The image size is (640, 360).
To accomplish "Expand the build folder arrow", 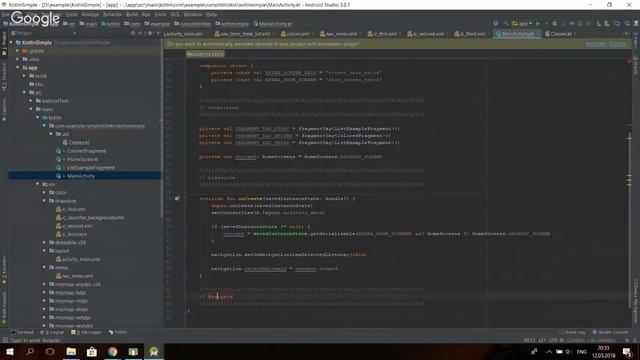I will pyautogui.click(x=24, y=76).
